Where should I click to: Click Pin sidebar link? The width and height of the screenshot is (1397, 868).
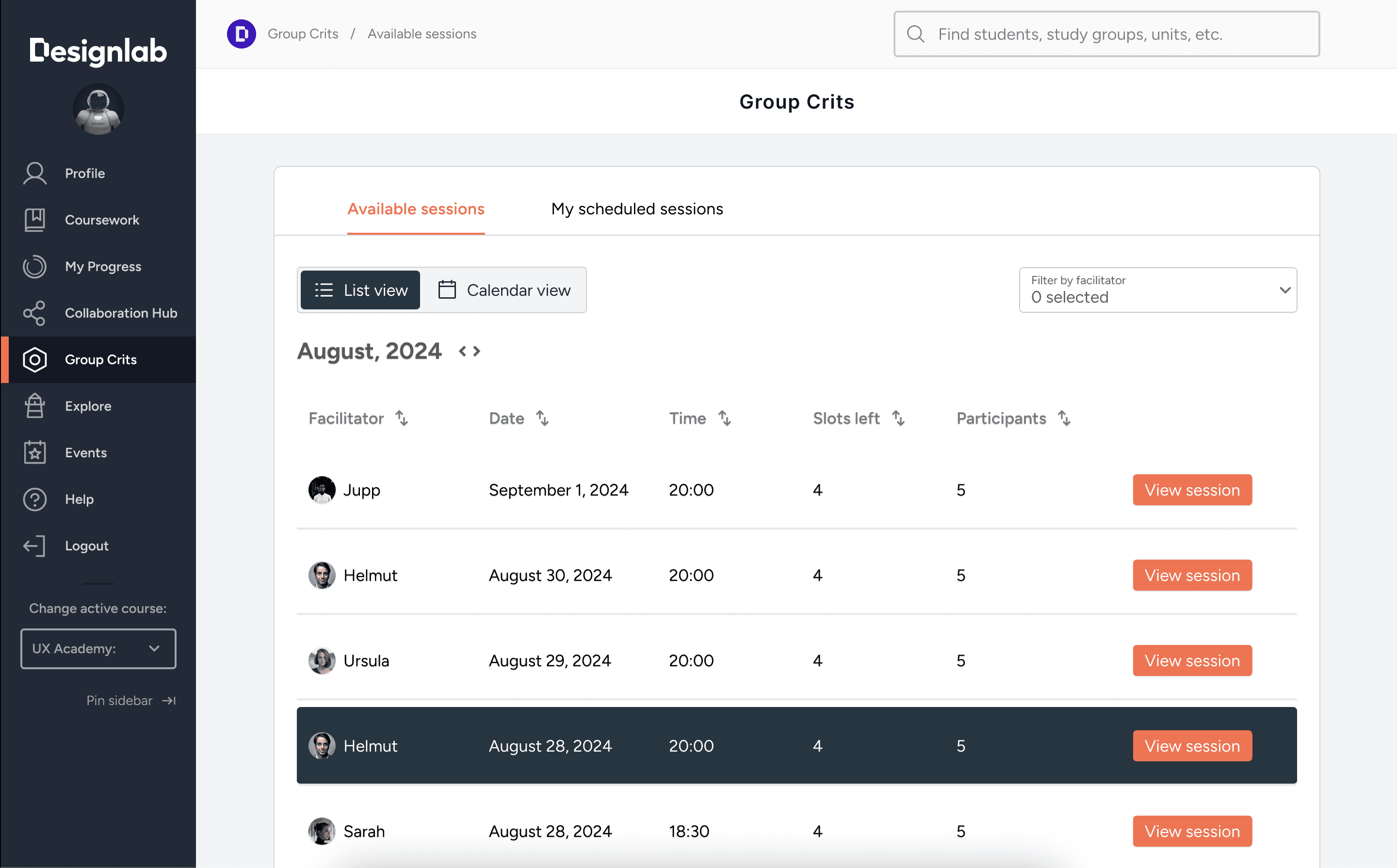point(130,700)
